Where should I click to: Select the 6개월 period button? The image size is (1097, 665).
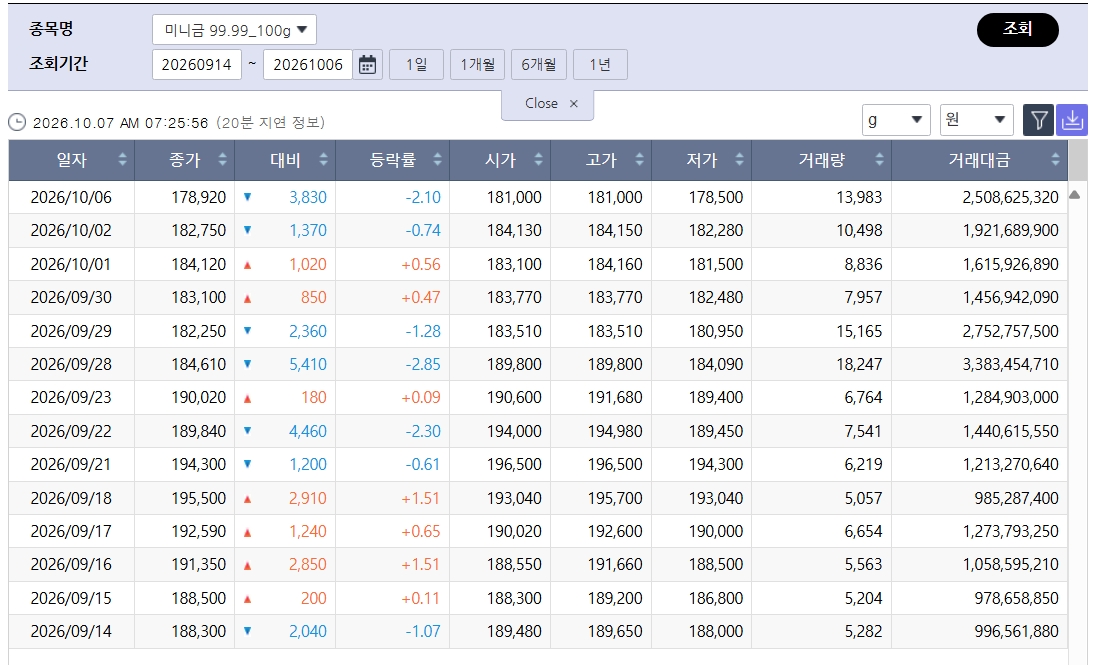(539, 65)
